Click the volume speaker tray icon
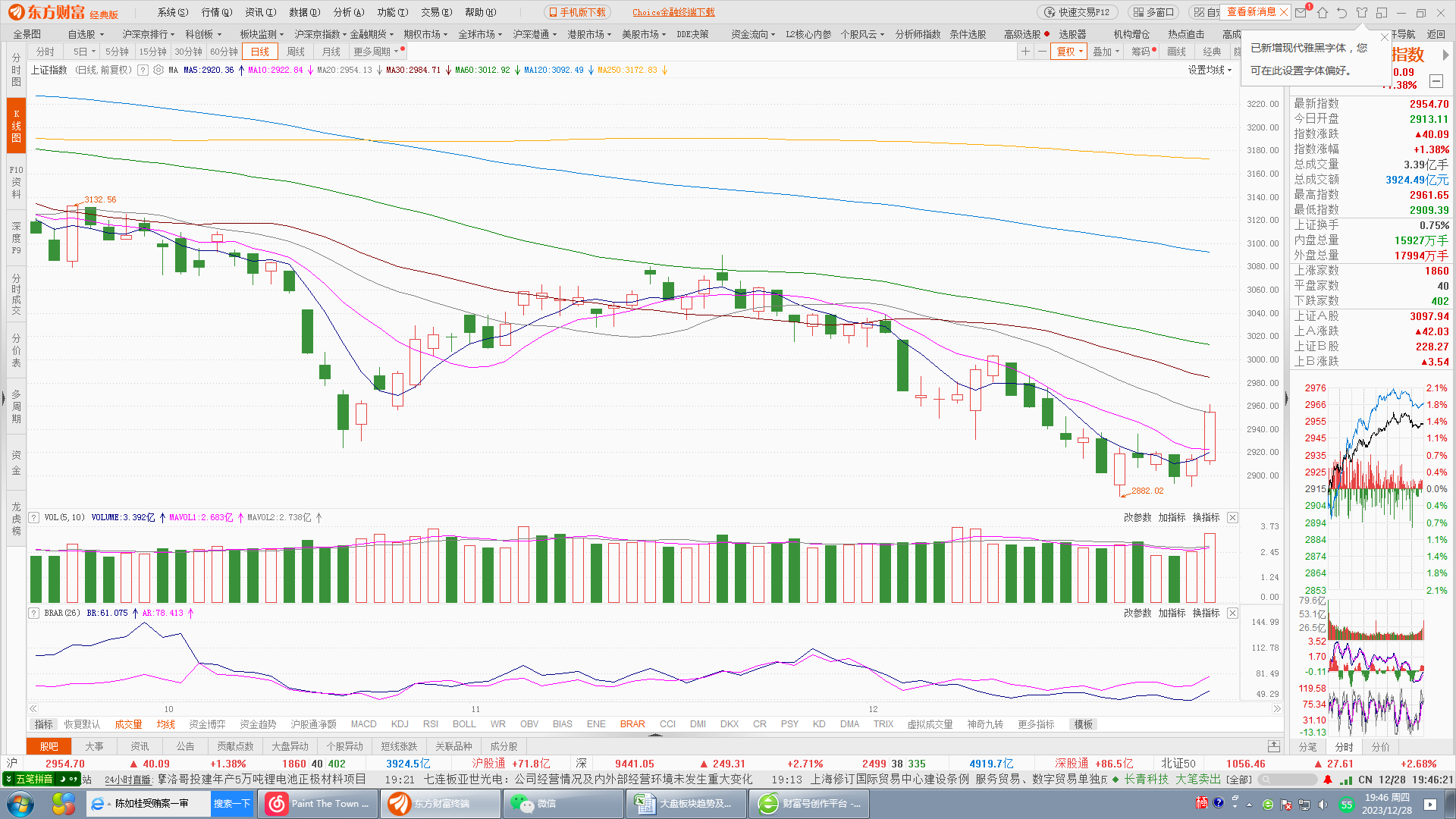Viewport: 1456px width, 819px height. pyautogui.click(x=1323, y=805)
